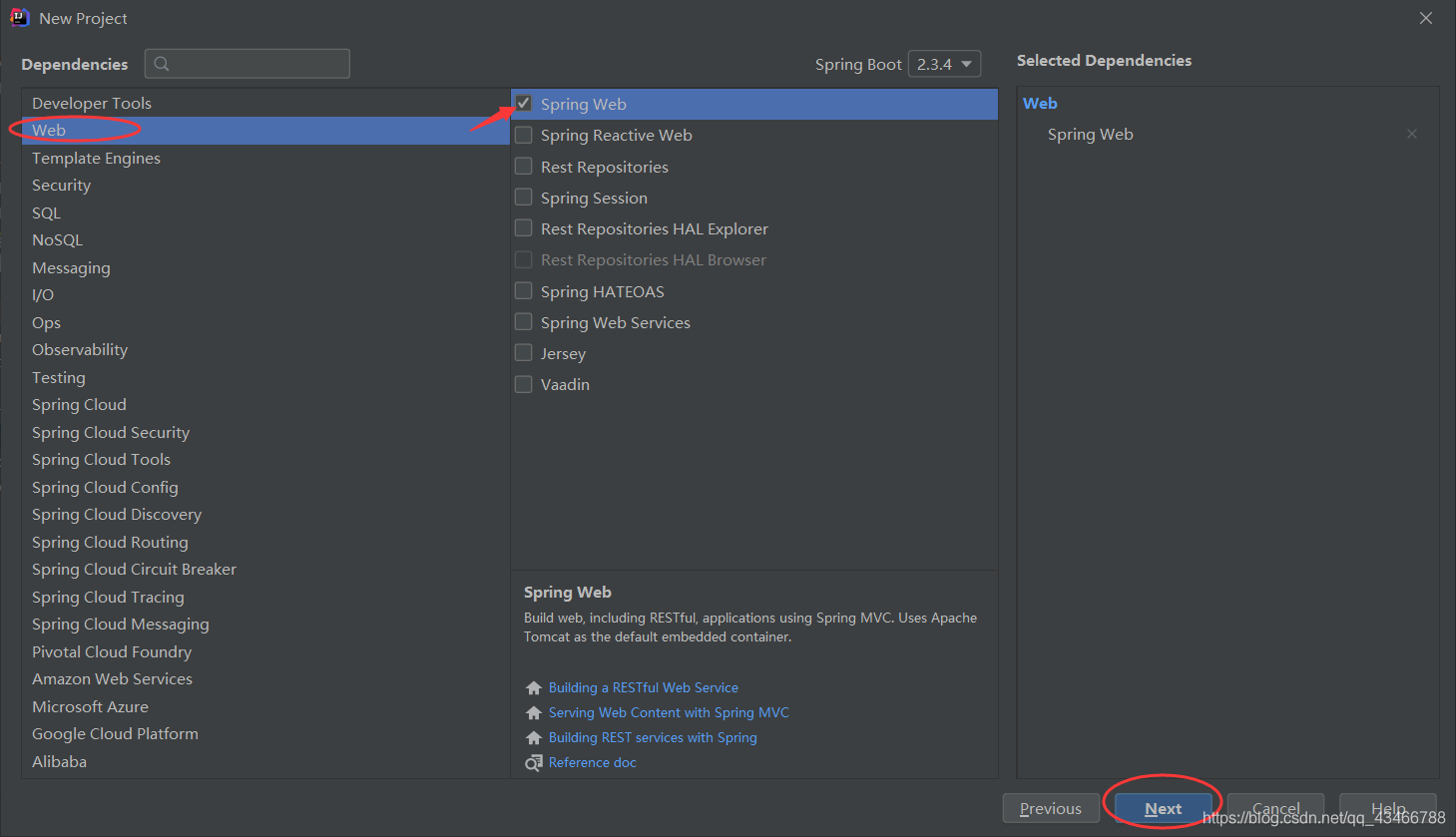Click the IntelliJ IDEA logo icon
1456x837 pixels.
pyautogui.click(x=19, y=18)
